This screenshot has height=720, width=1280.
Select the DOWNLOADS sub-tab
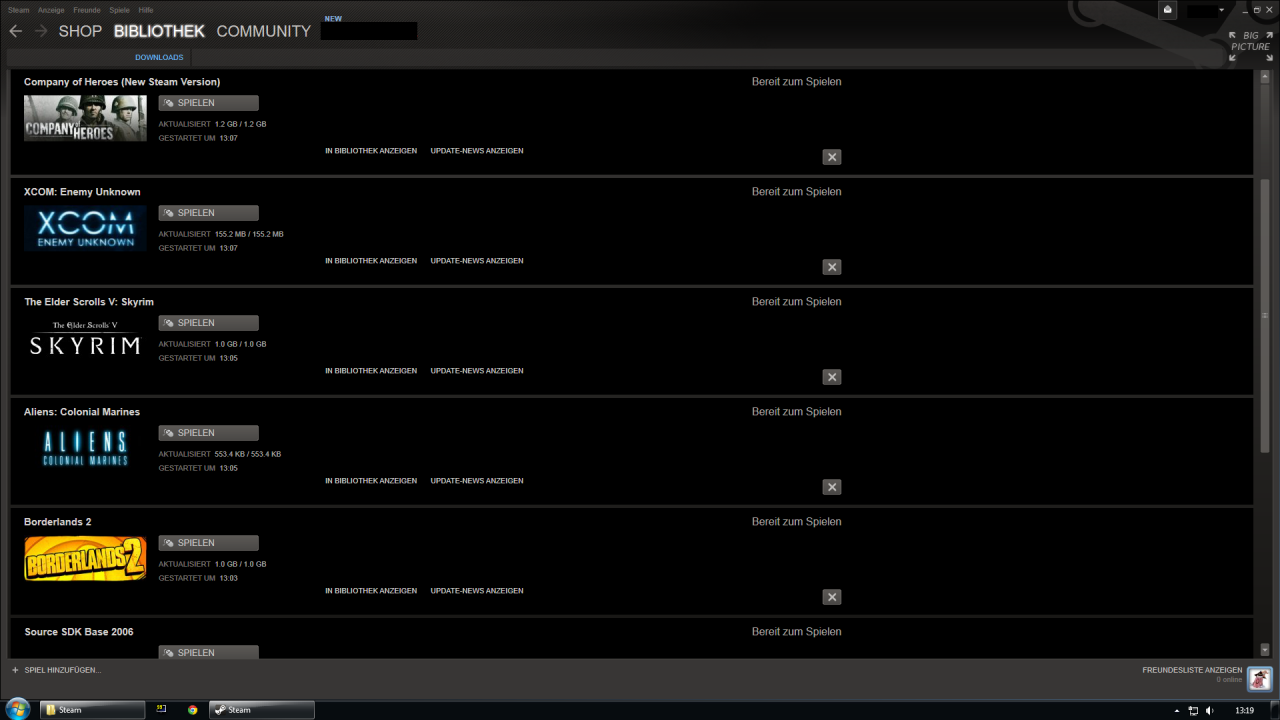pyautogui.click(x=159, y=57)
